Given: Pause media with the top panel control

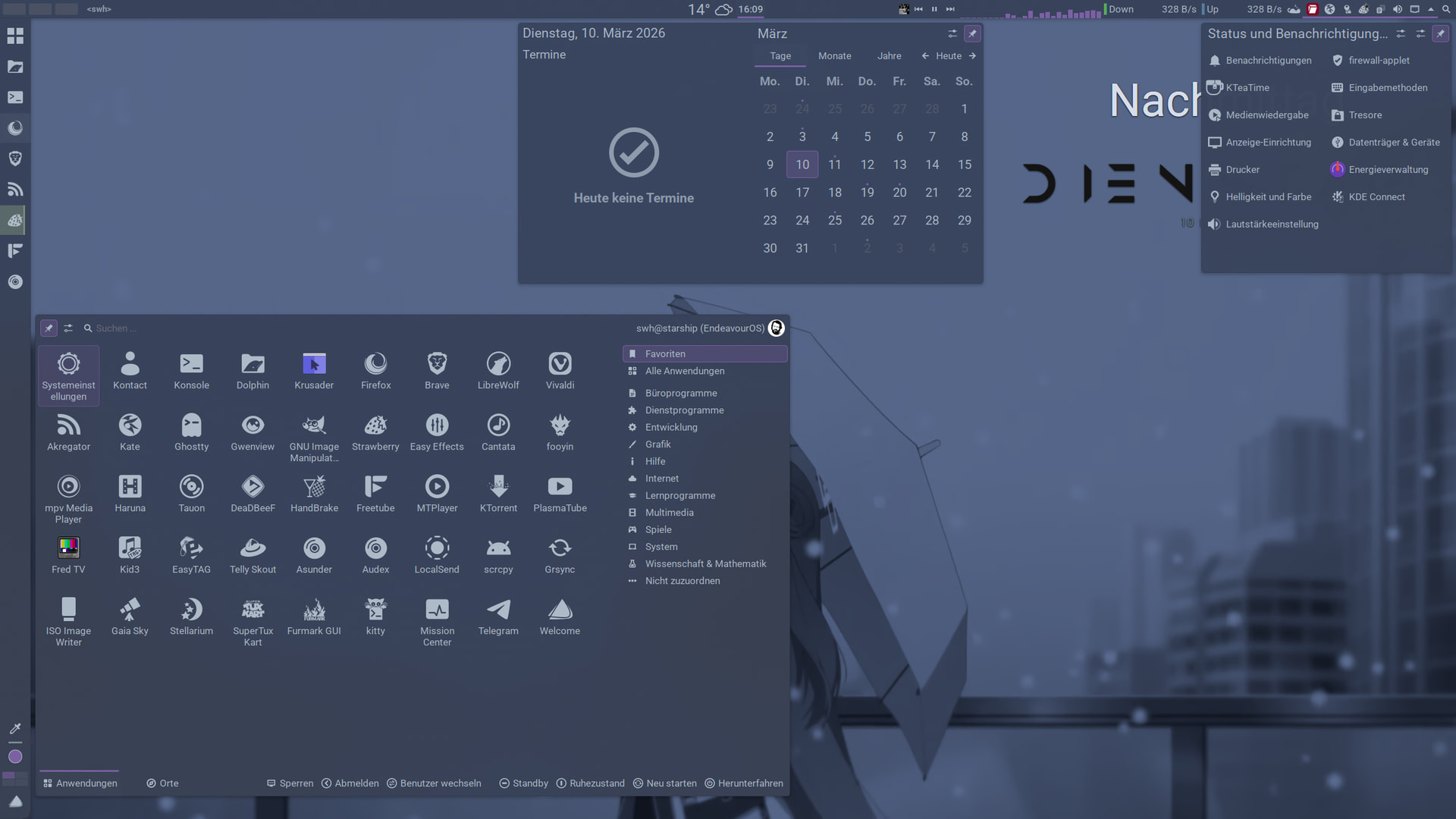Looking at the screenshot, I should (934, 9).
